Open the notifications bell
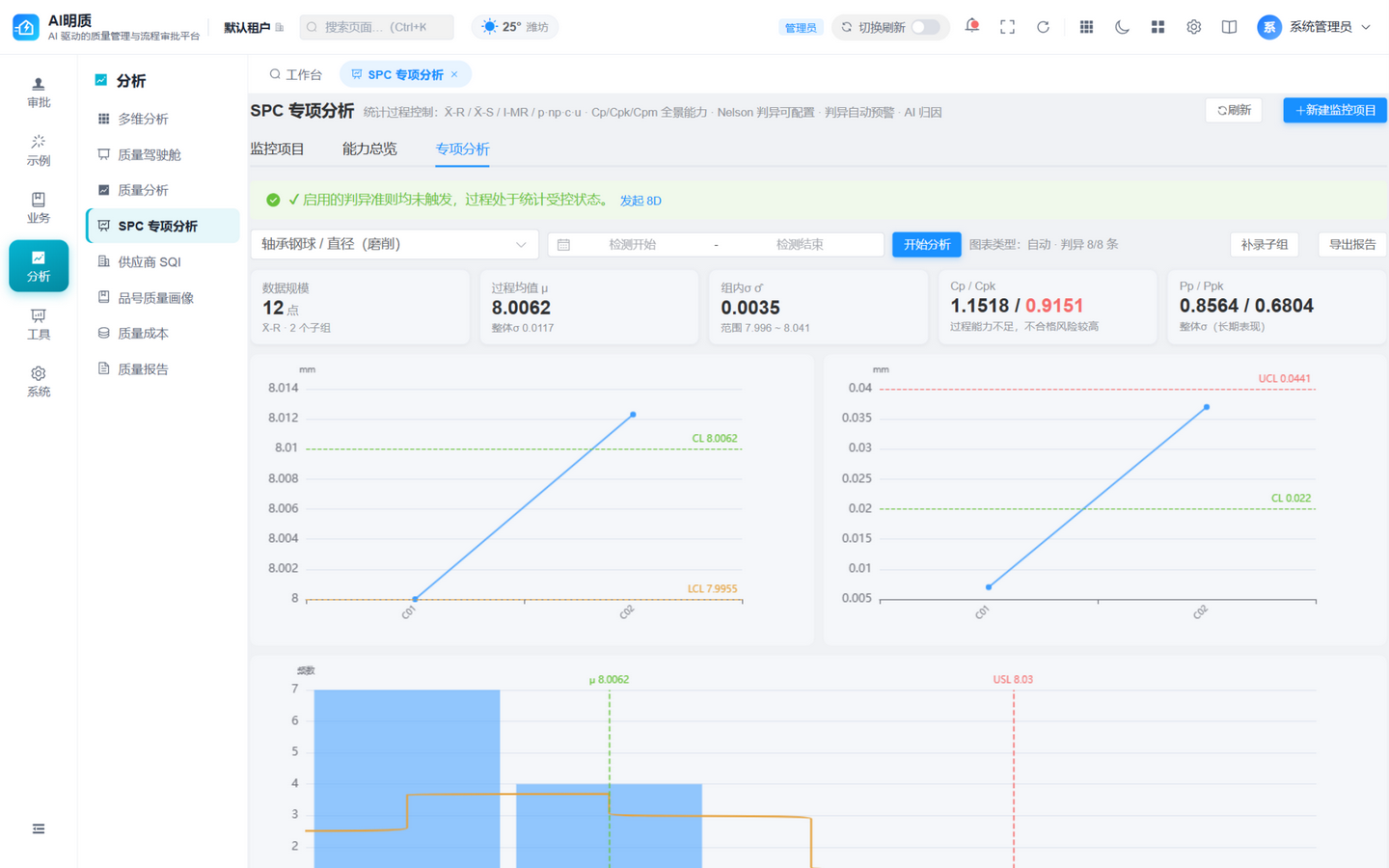The height and width of the screenshot is (868, 1389). pyautogui.click(x=971, y=26)
